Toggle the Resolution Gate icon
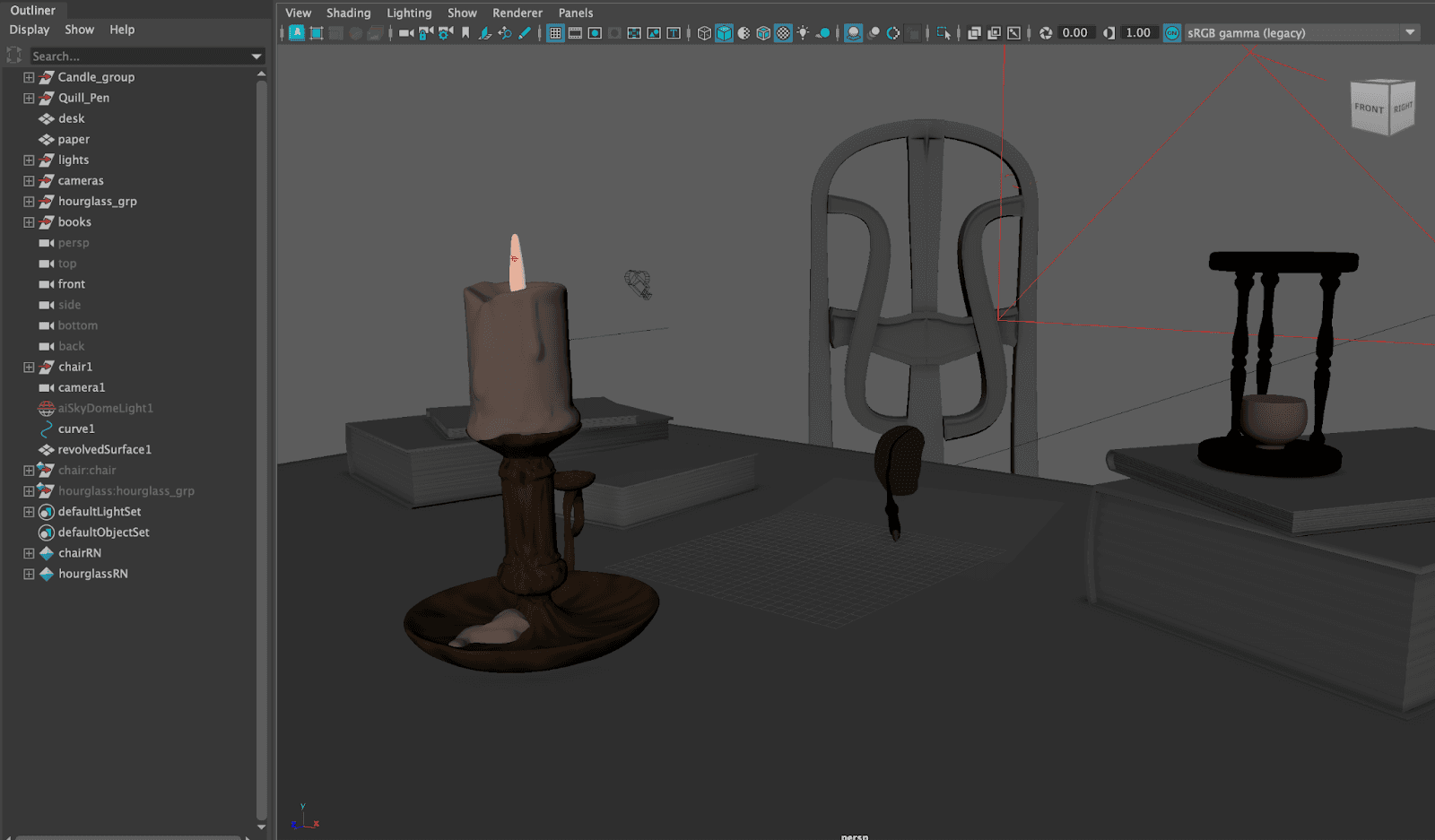Screen dimensions: 1435x840 pyautogui.click(x=595, y=33)
